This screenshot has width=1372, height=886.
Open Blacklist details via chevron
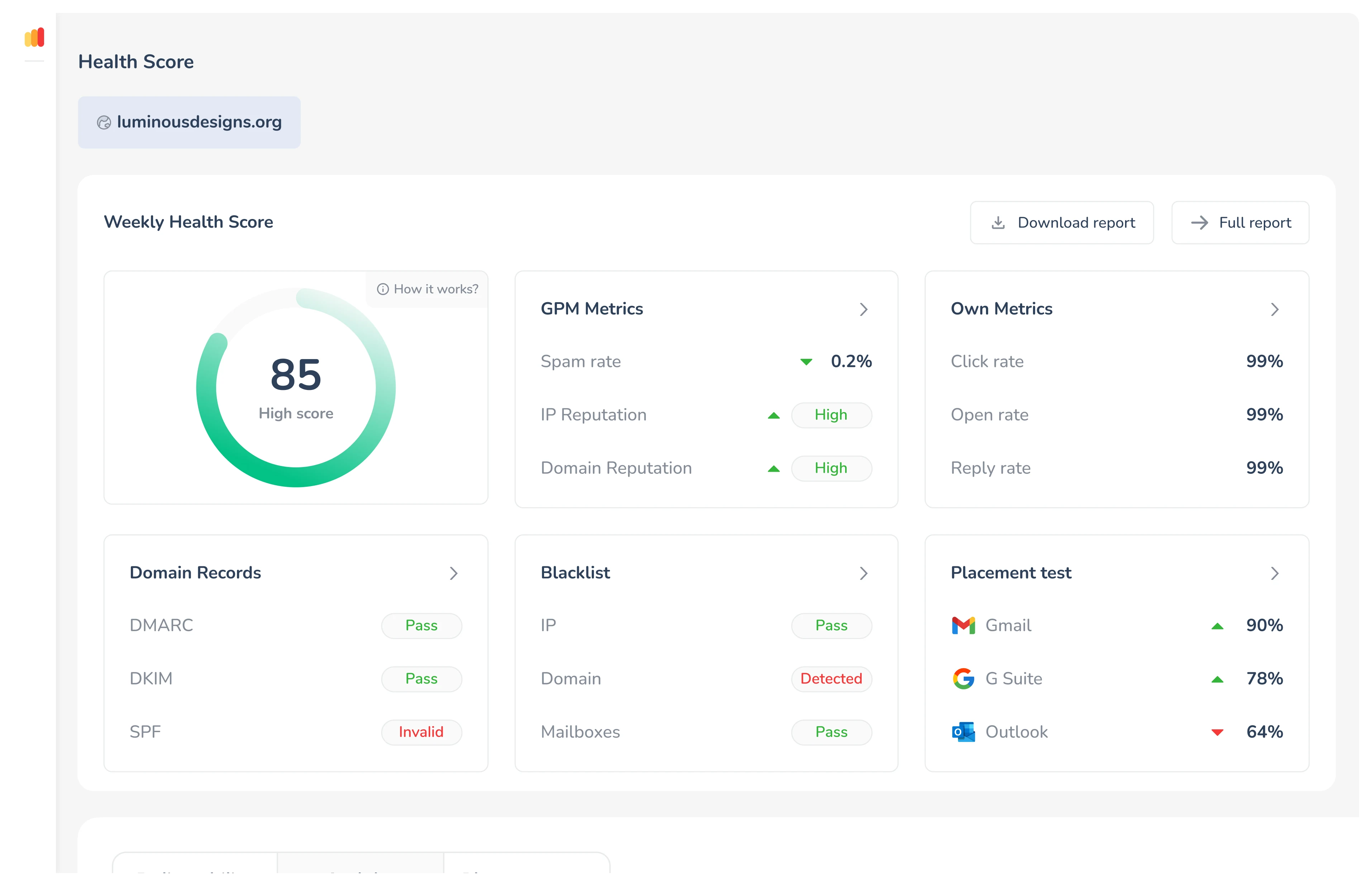(863, 573)
